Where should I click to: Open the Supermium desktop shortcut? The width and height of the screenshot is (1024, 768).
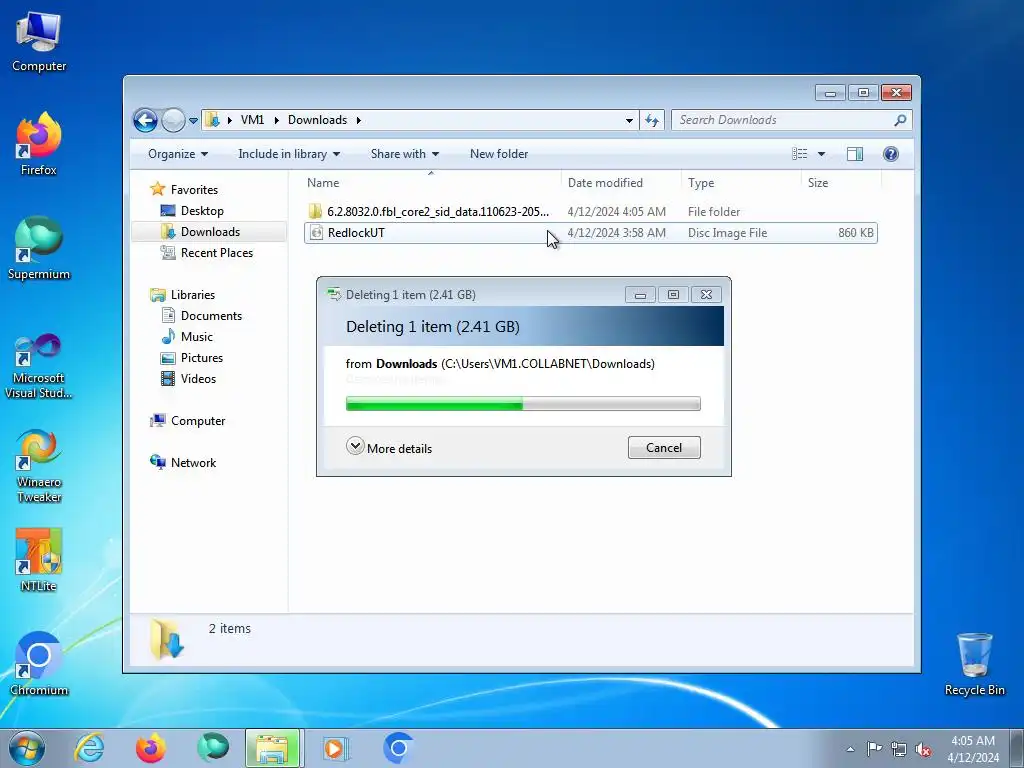39,248
